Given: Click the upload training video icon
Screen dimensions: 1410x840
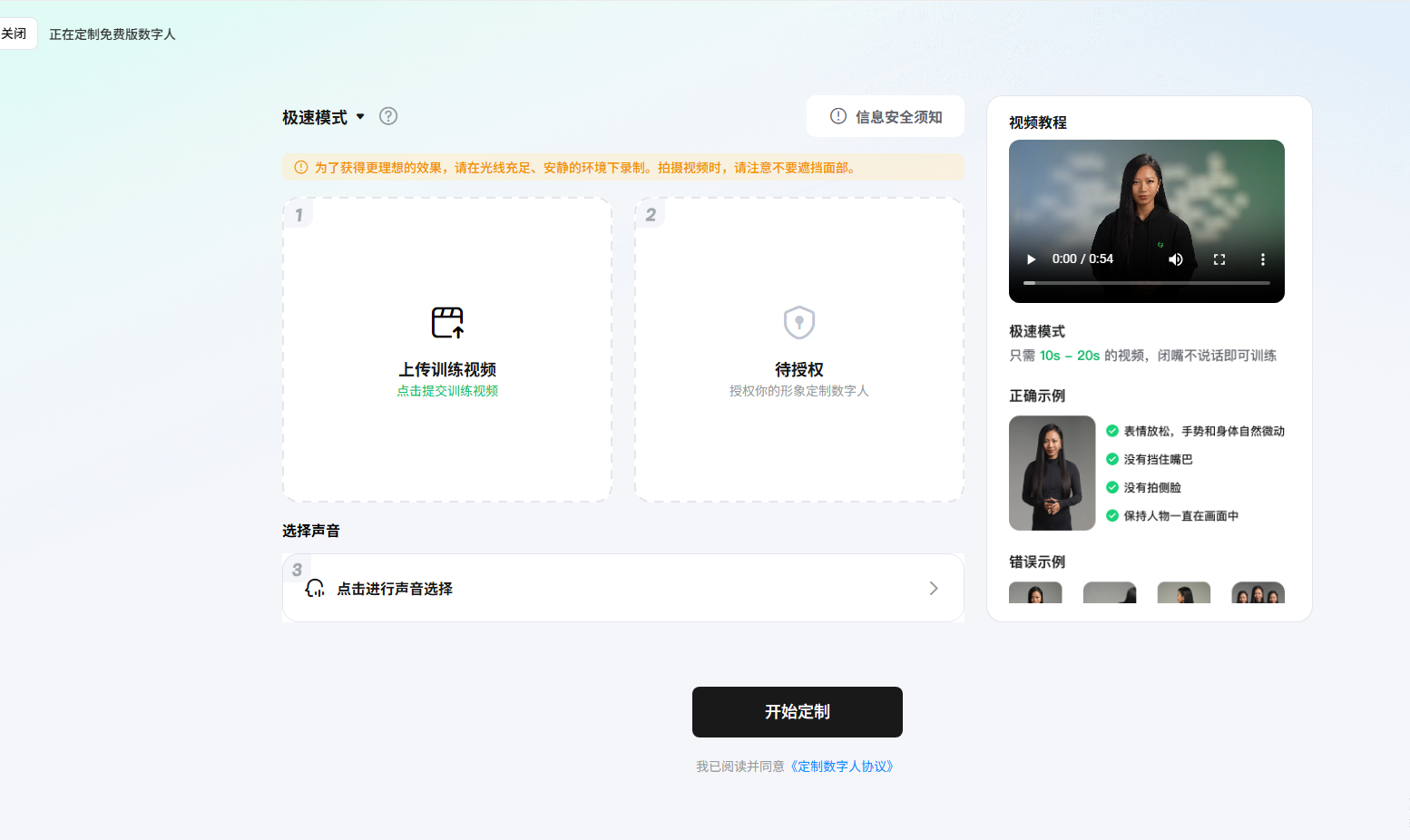Looking at the screenshot, I should 447,322.
